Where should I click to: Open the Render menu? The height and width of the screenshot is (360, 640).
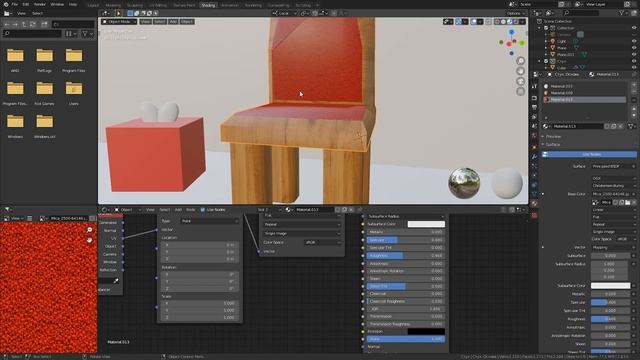40,4
